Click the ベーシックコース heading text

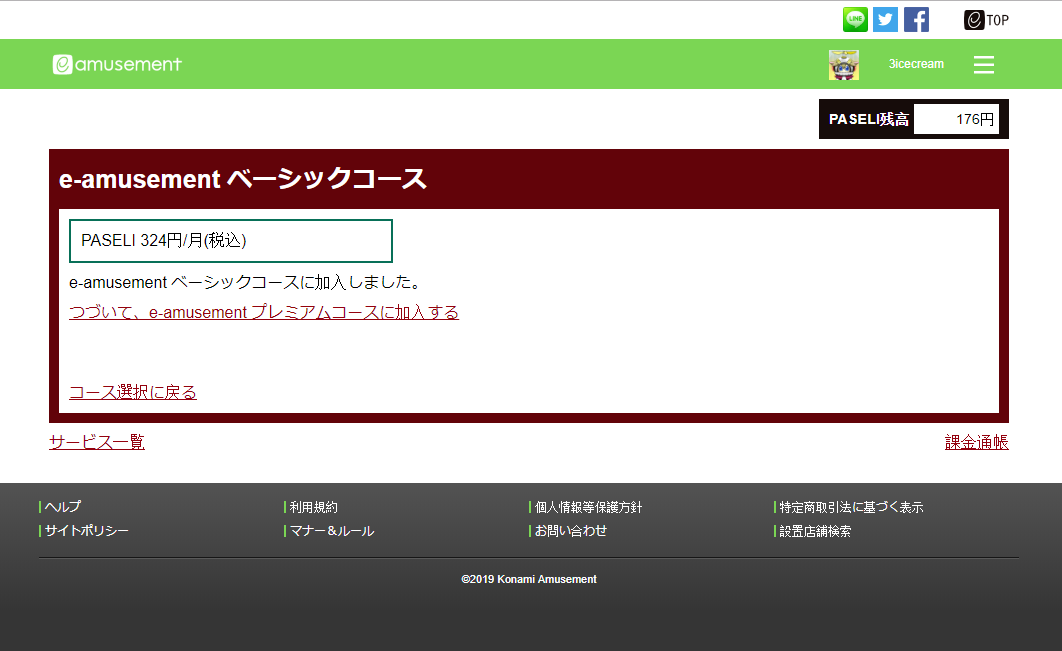(242, 179)
